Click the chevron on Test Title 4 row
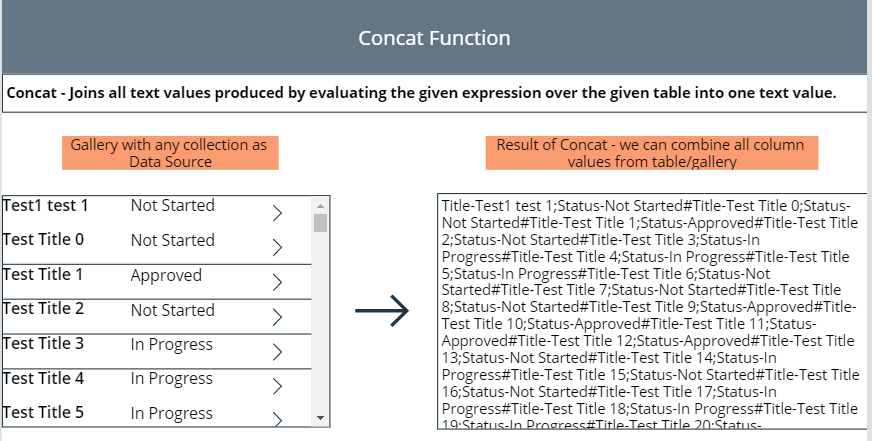The width and height of the screenshot is (872, 441). [278, 387]
